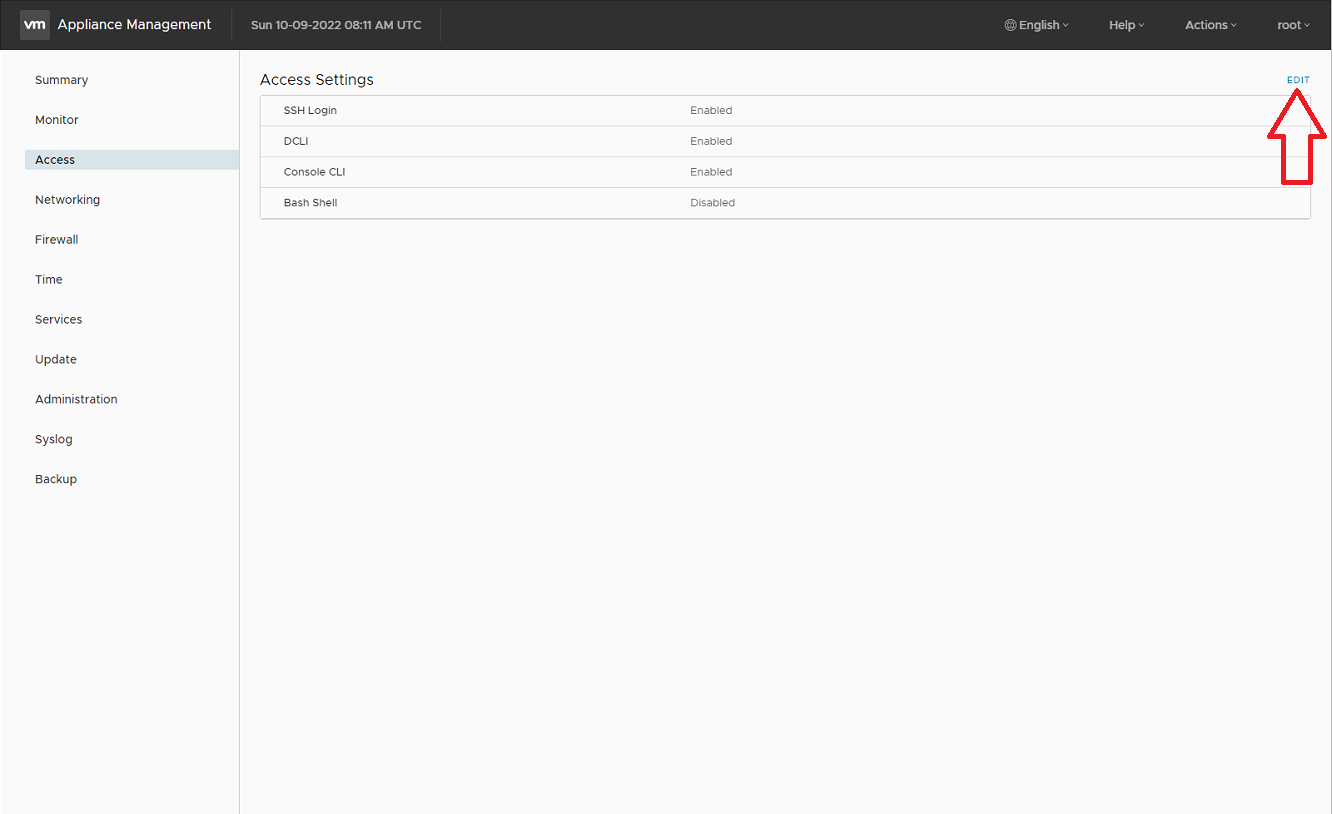Image resolution: width=1333 pixels, height=814 pixels.
Task: Go to the Summary page
Action: tap(62, 80)
